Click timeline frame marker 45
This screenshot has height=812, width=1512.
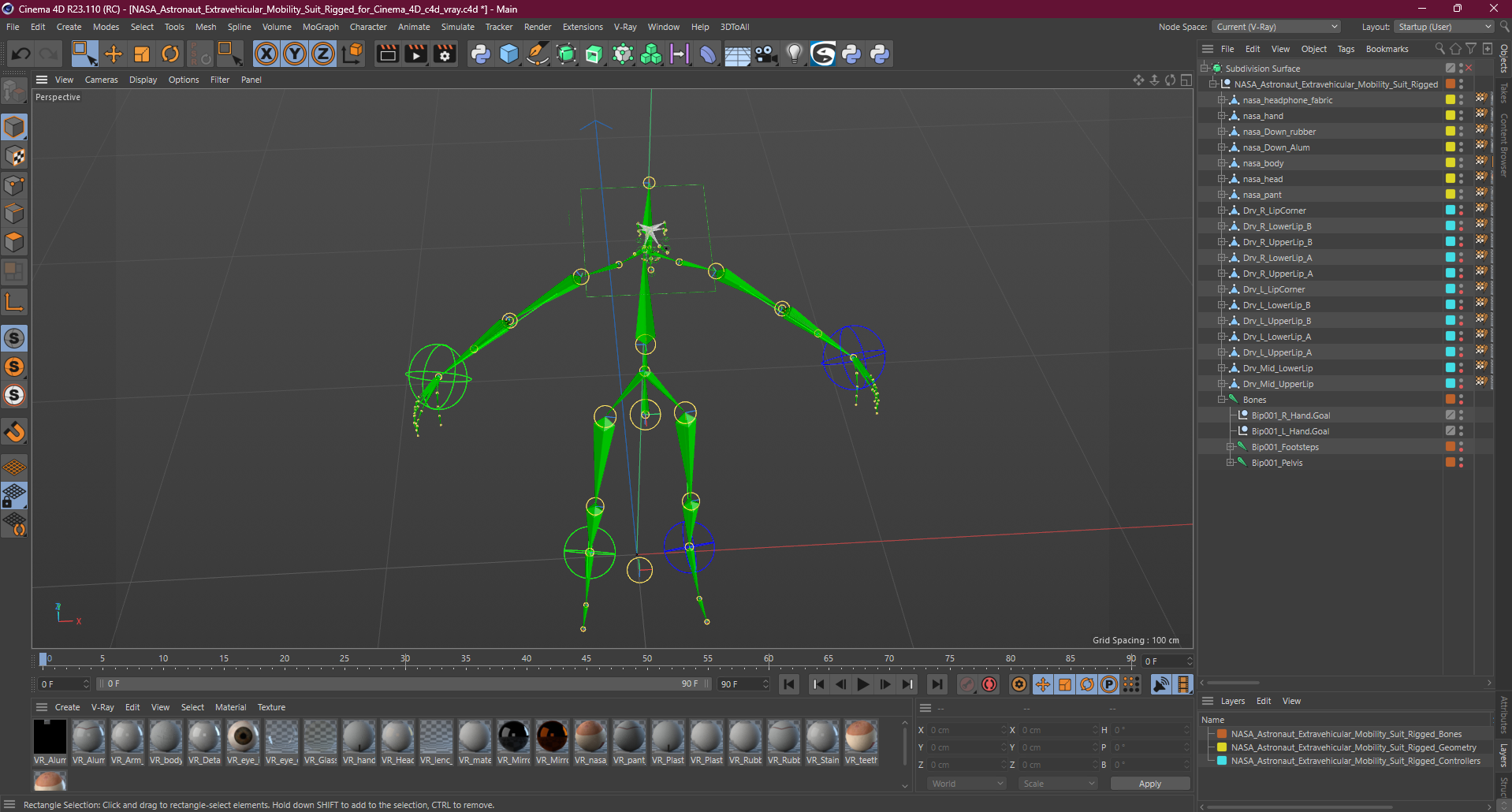coord(587,658)
